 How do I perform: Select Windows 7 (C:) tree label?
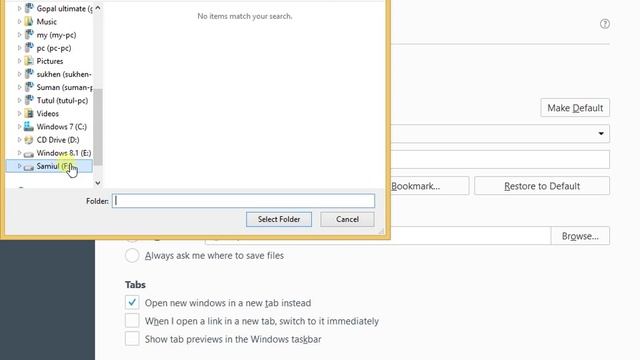tap(62, 127)
